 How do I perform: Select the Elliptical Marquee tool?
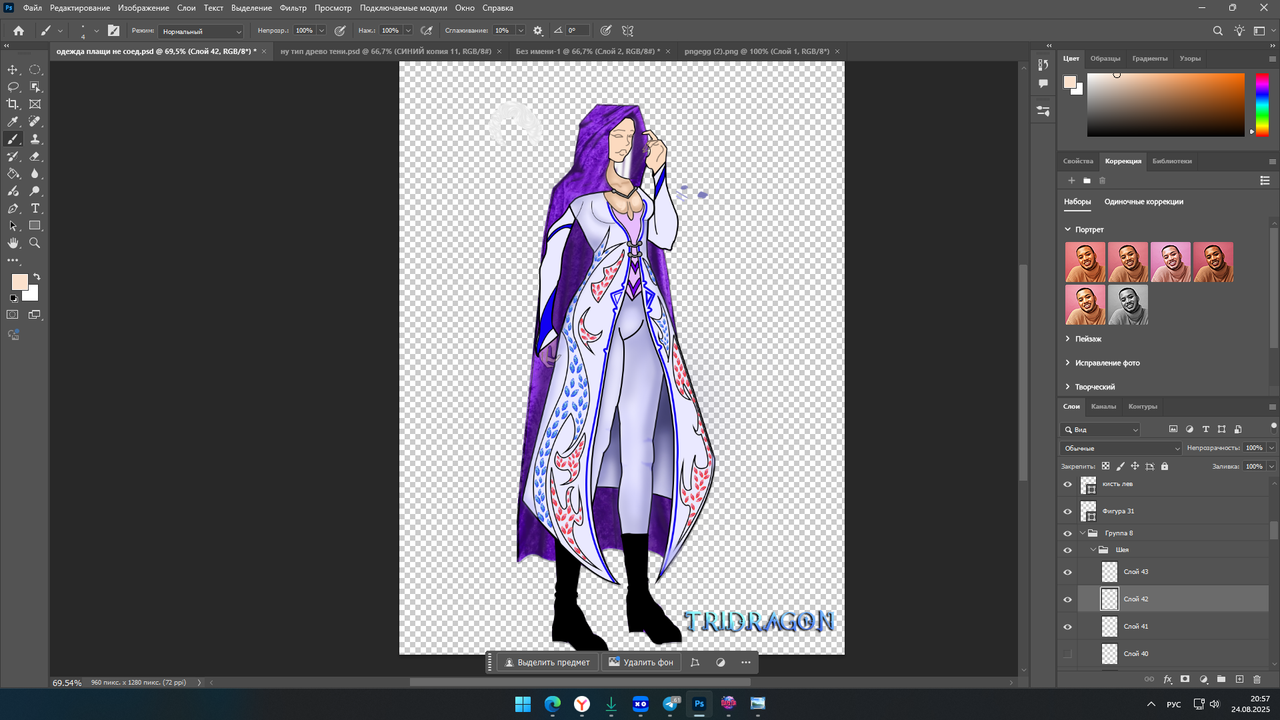click(35, 69)
